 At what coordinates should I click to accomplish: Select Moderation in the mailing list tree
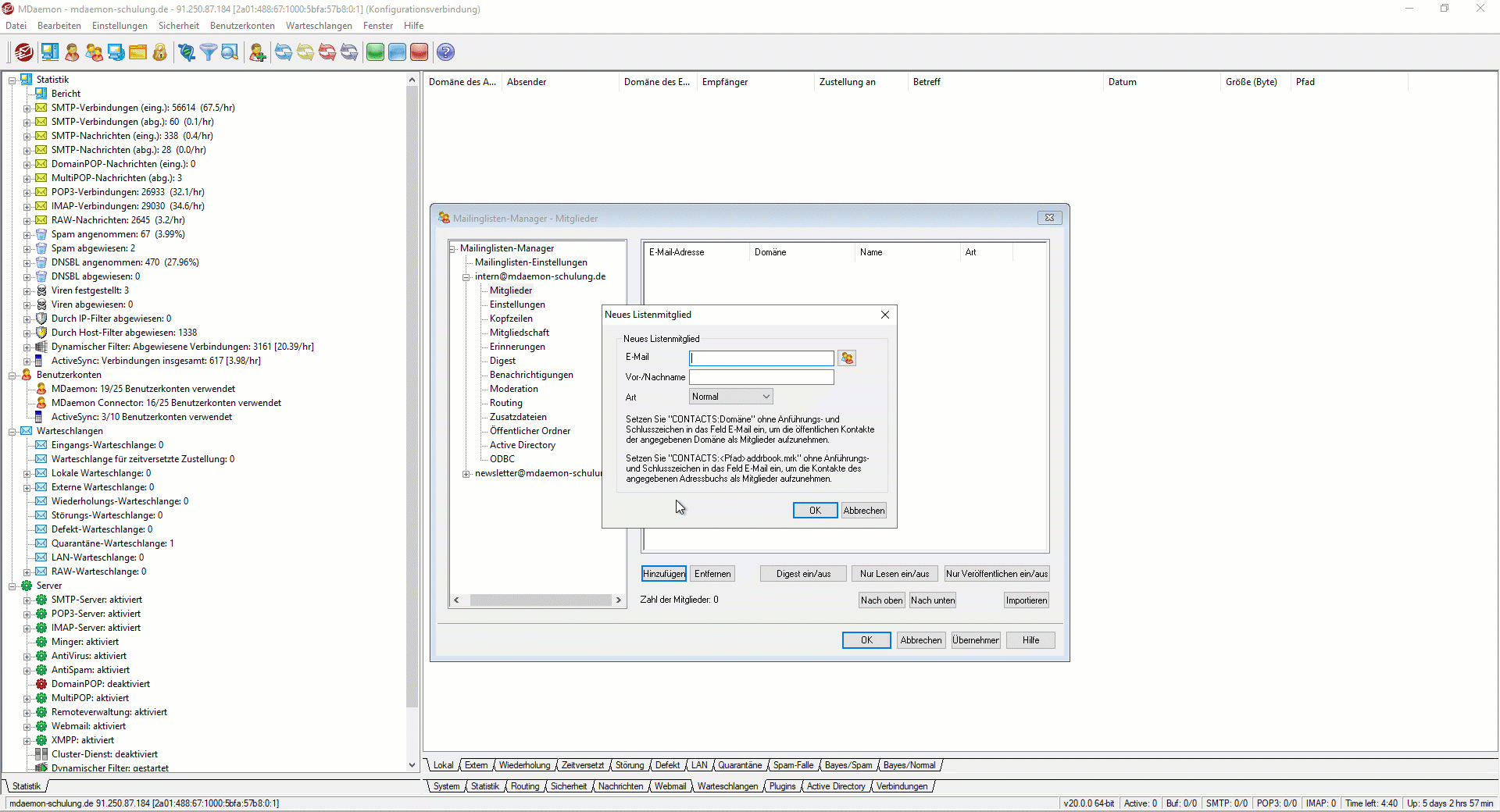(x=513, y=389)
